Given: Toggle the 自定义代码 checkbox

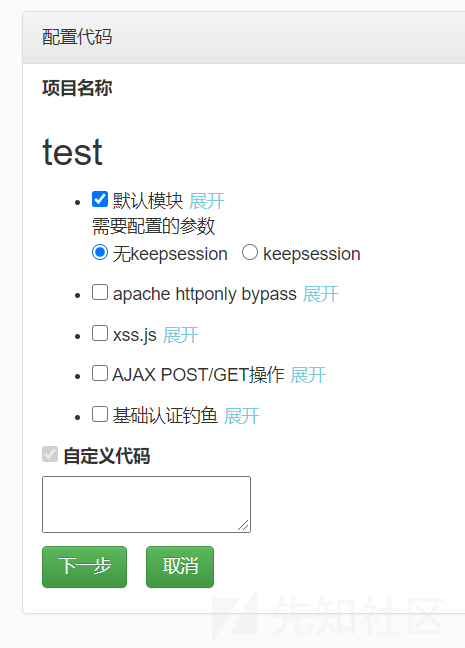Looking at the screenshot, I should click(x=50, y=454).
